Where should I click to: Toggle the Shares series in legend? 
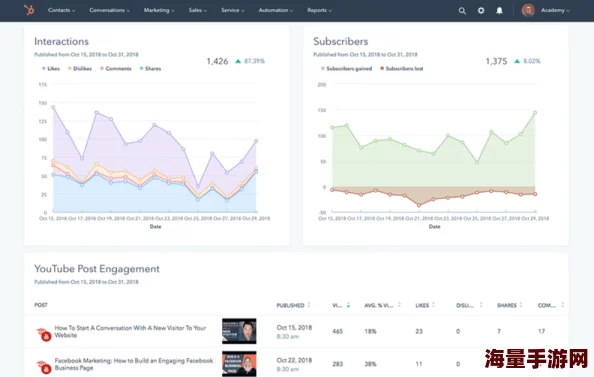(150, 69)
